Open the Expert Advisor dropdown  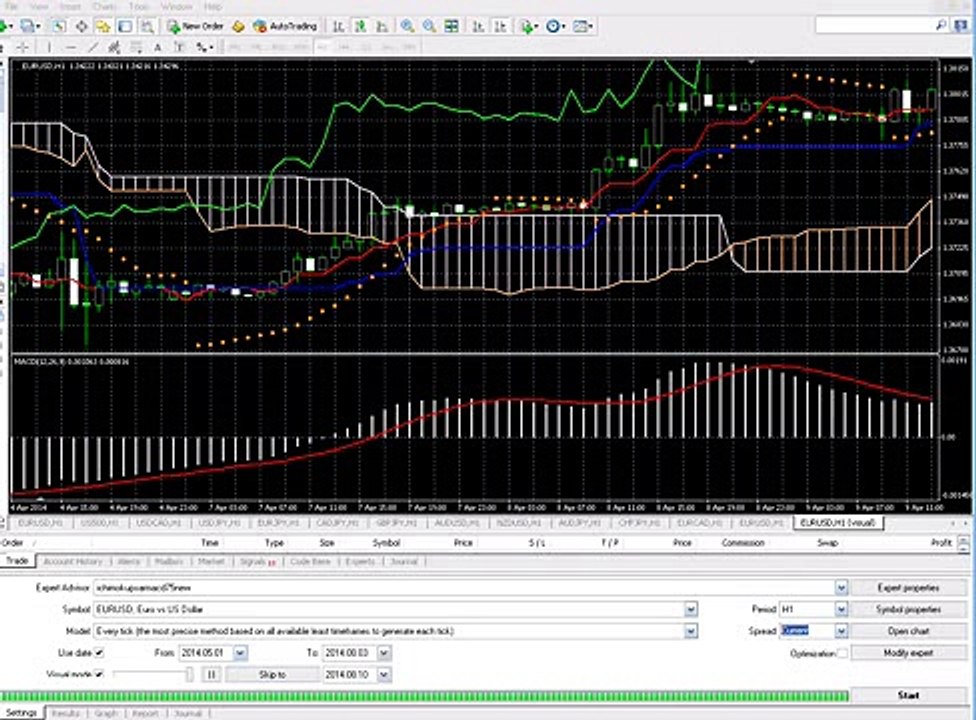(841, 587)
